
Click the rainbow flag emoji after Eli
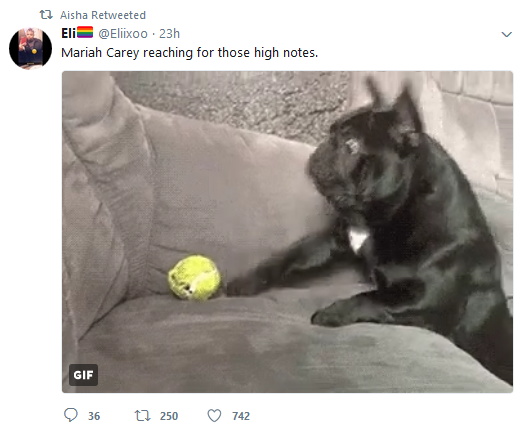point(85,32)
